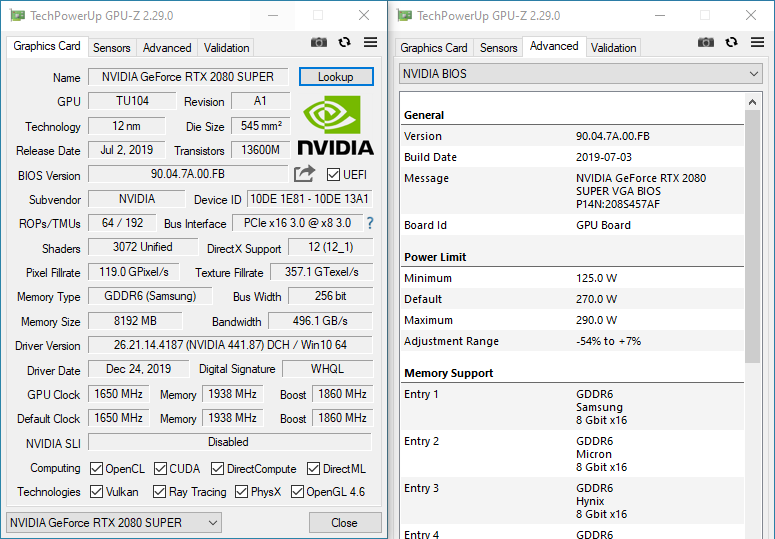Click the scrollbar thumb in Advanced panel
The height and width of the screenshot is (539, 775).
752,236
